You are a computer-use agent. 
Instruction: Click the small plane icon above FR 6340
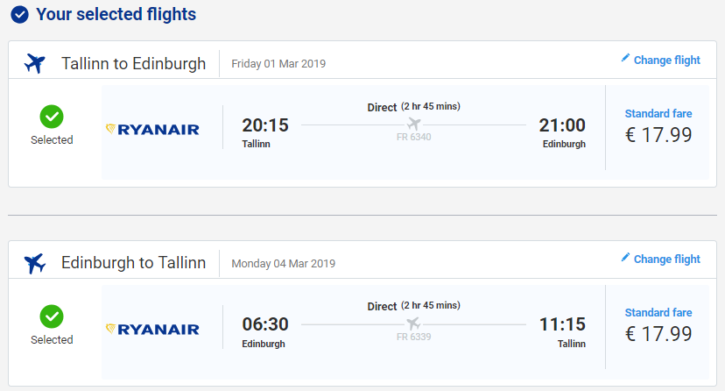414,124
